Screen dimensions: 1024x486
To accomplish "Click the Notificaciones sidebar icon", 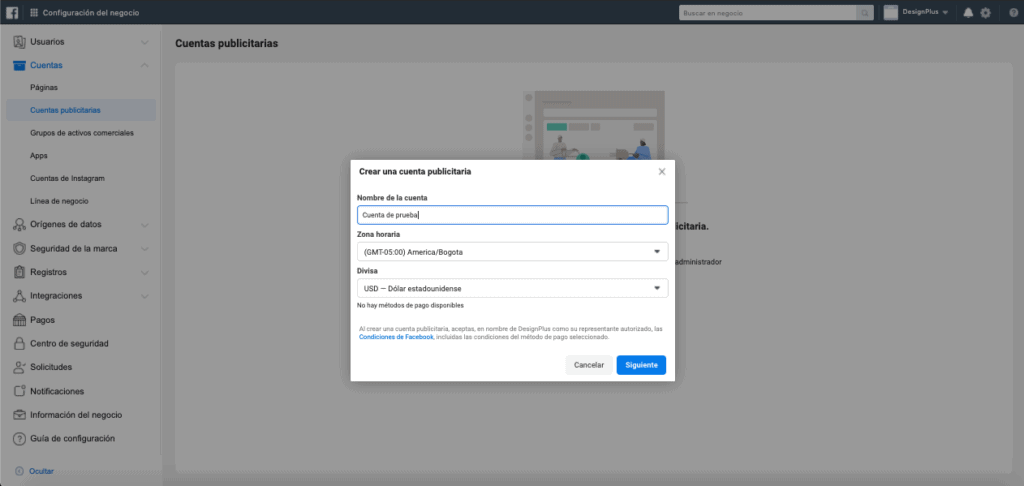I will (20, 391).
